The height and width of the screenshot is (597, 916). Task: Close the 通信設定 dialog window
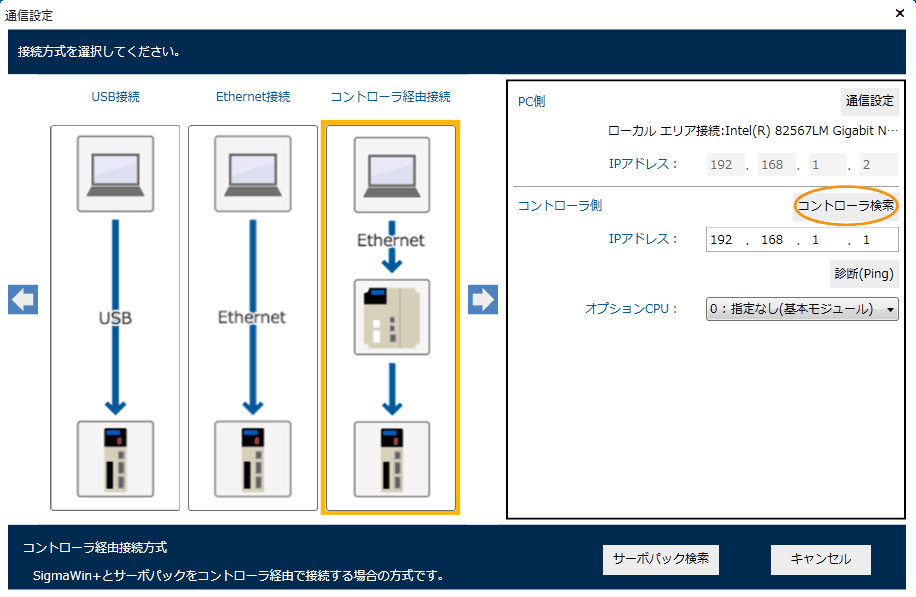(x=898, y=14)
